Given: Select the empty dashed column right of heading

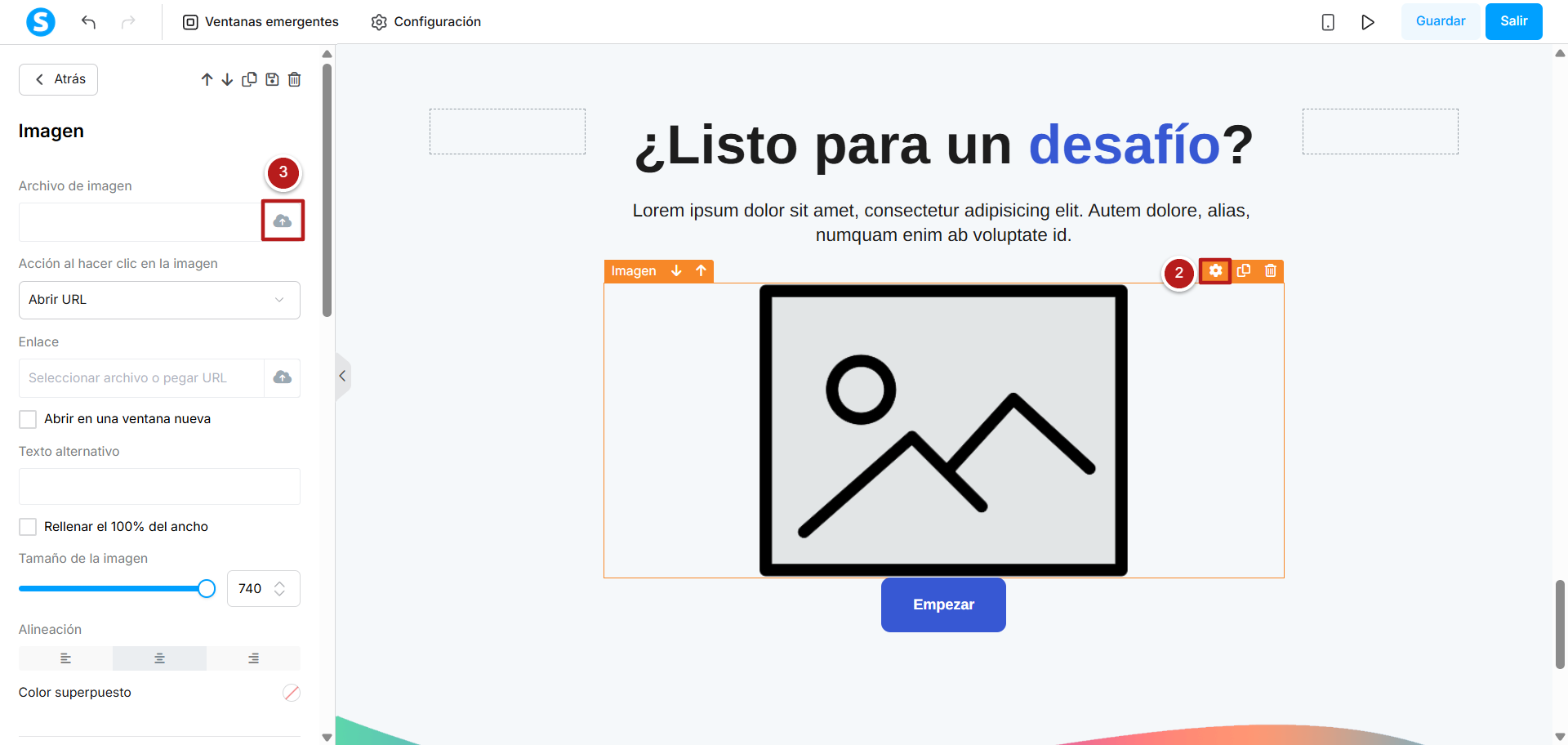Looking at the screenshot, I should 1380,132.
